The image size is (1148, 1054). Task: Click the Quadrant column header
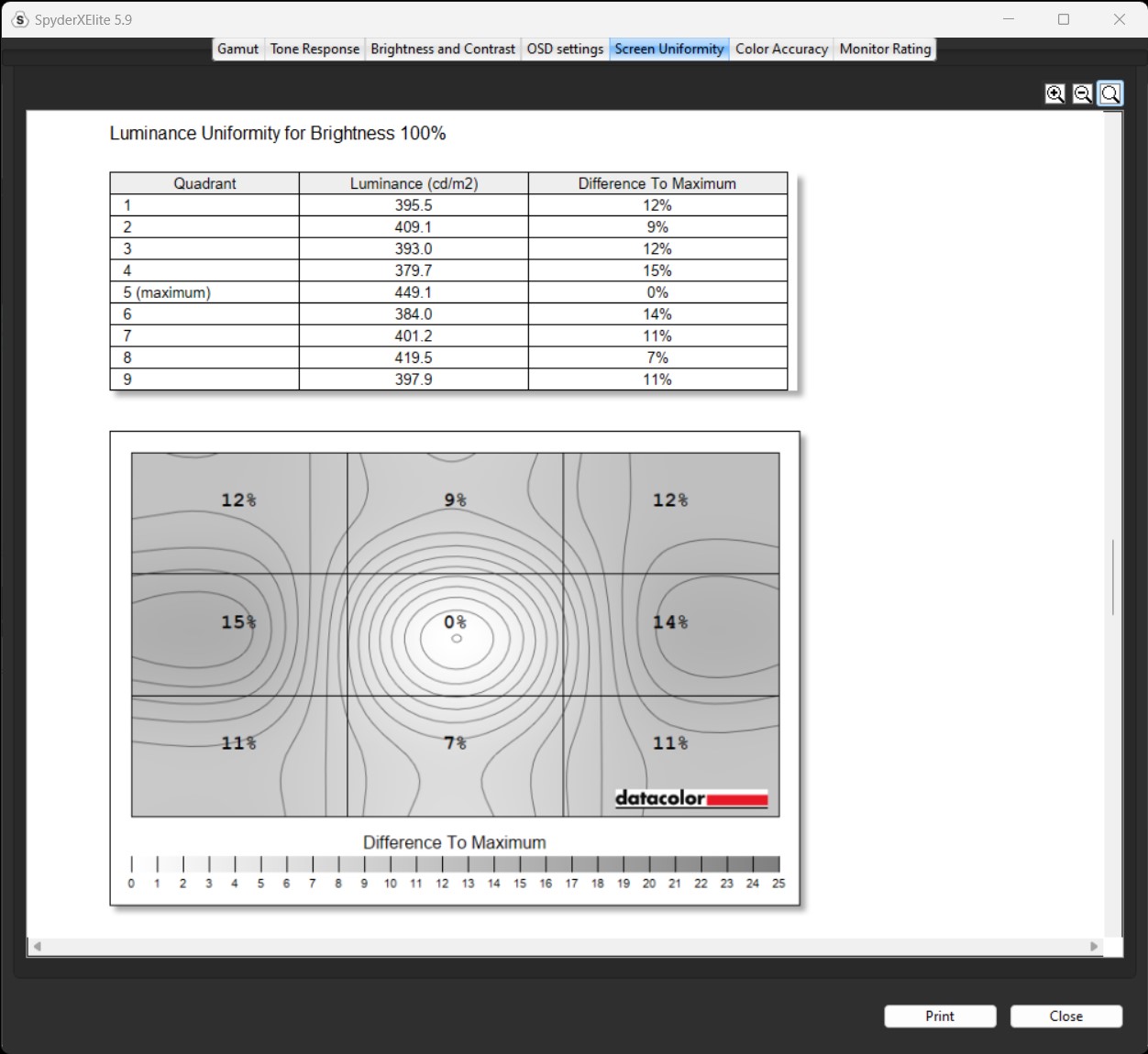click(x=204, y=183)
